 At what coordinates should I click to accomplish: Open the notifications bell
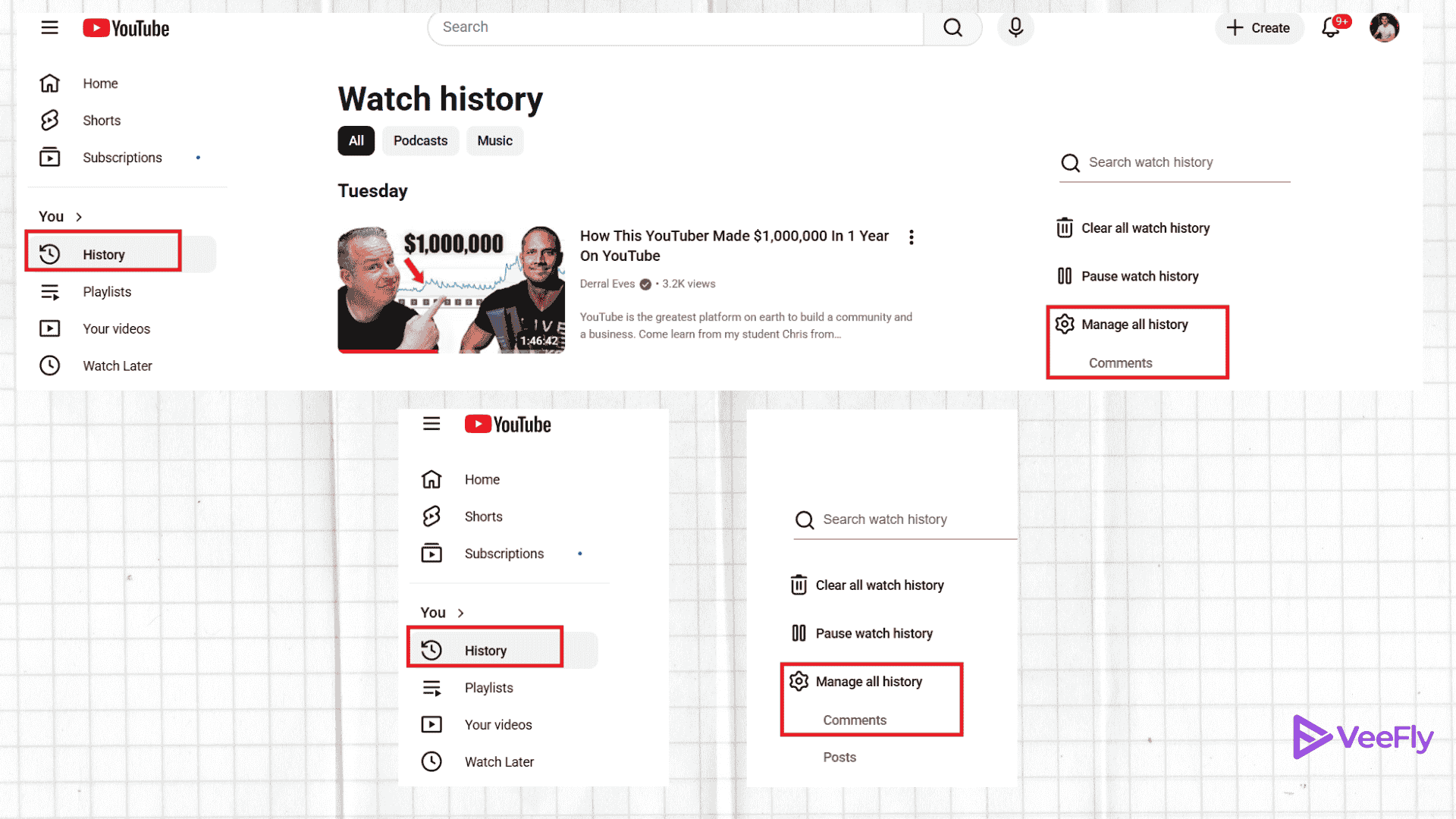tap(1331, 28)
